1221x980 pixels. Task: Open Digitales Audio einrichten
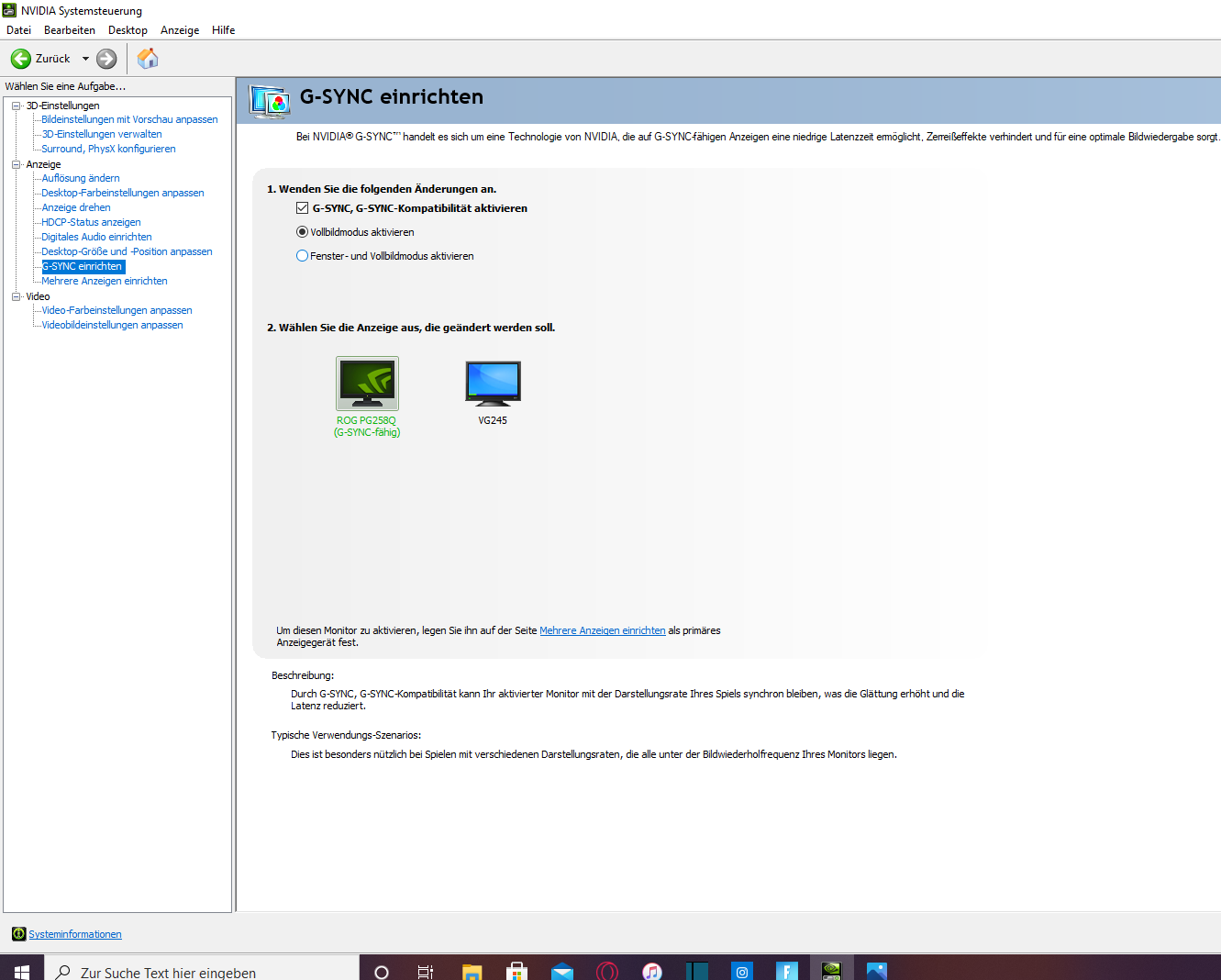(x=96, y=237)
